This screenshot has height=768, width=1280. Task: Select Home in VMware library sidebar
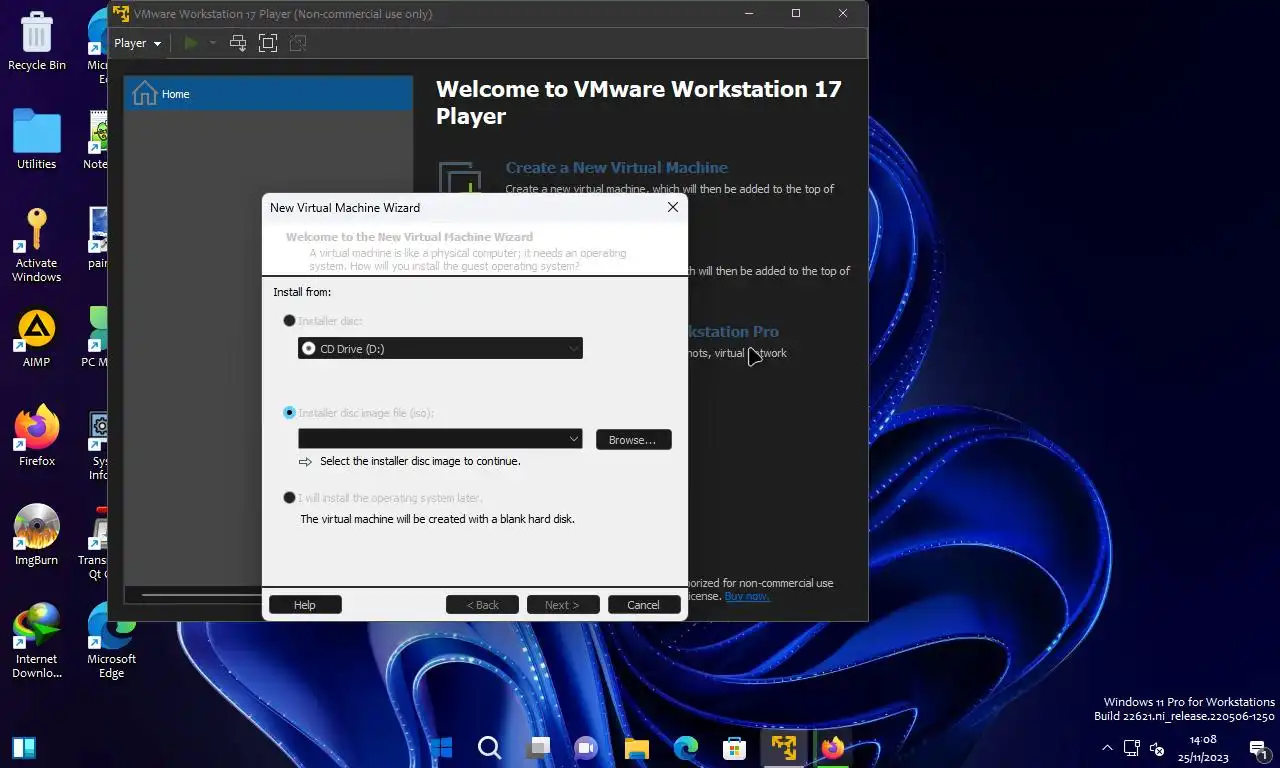tap(268, 94)
